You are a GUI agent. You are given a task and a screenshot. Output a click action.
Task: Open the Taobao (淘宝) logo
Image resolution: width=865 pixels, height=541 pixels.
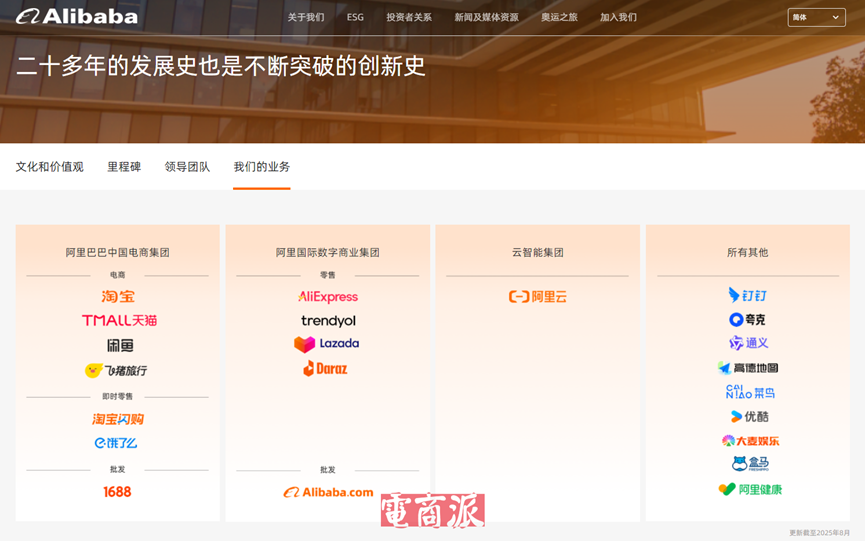(x=118, y=297)
